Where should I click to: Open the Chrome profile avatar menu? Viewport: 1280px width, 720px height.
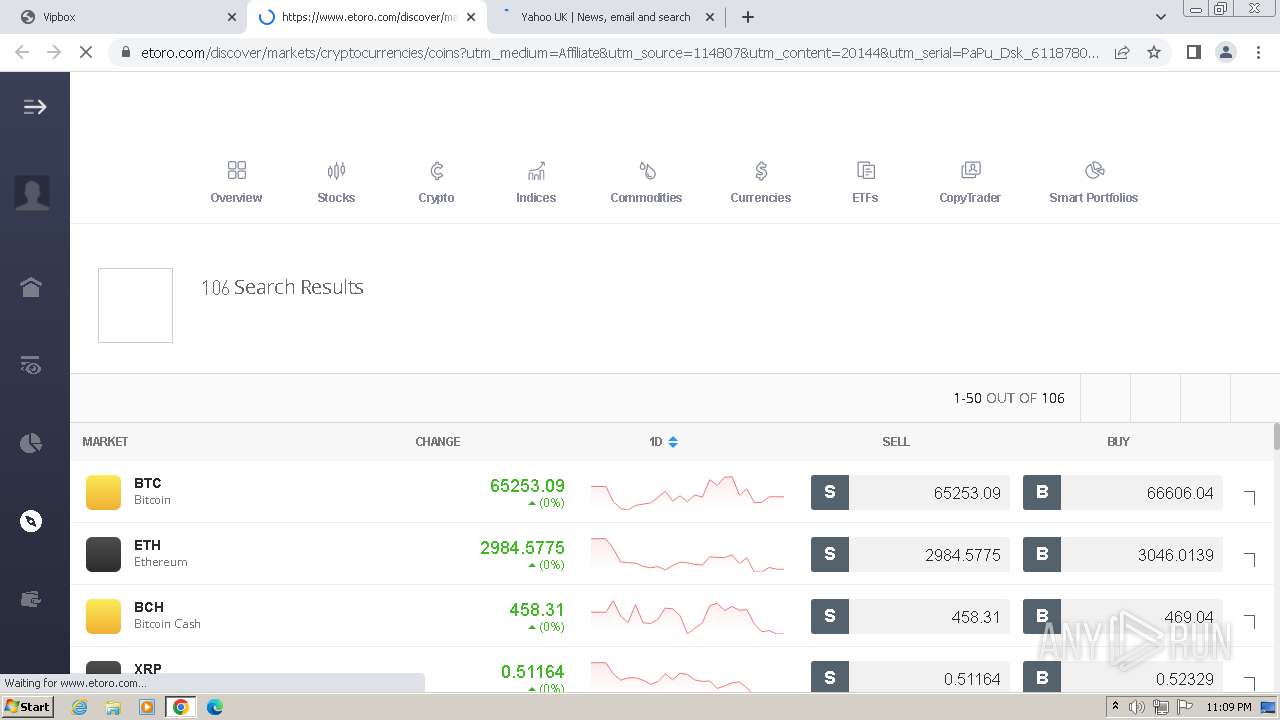point(1225,52)
